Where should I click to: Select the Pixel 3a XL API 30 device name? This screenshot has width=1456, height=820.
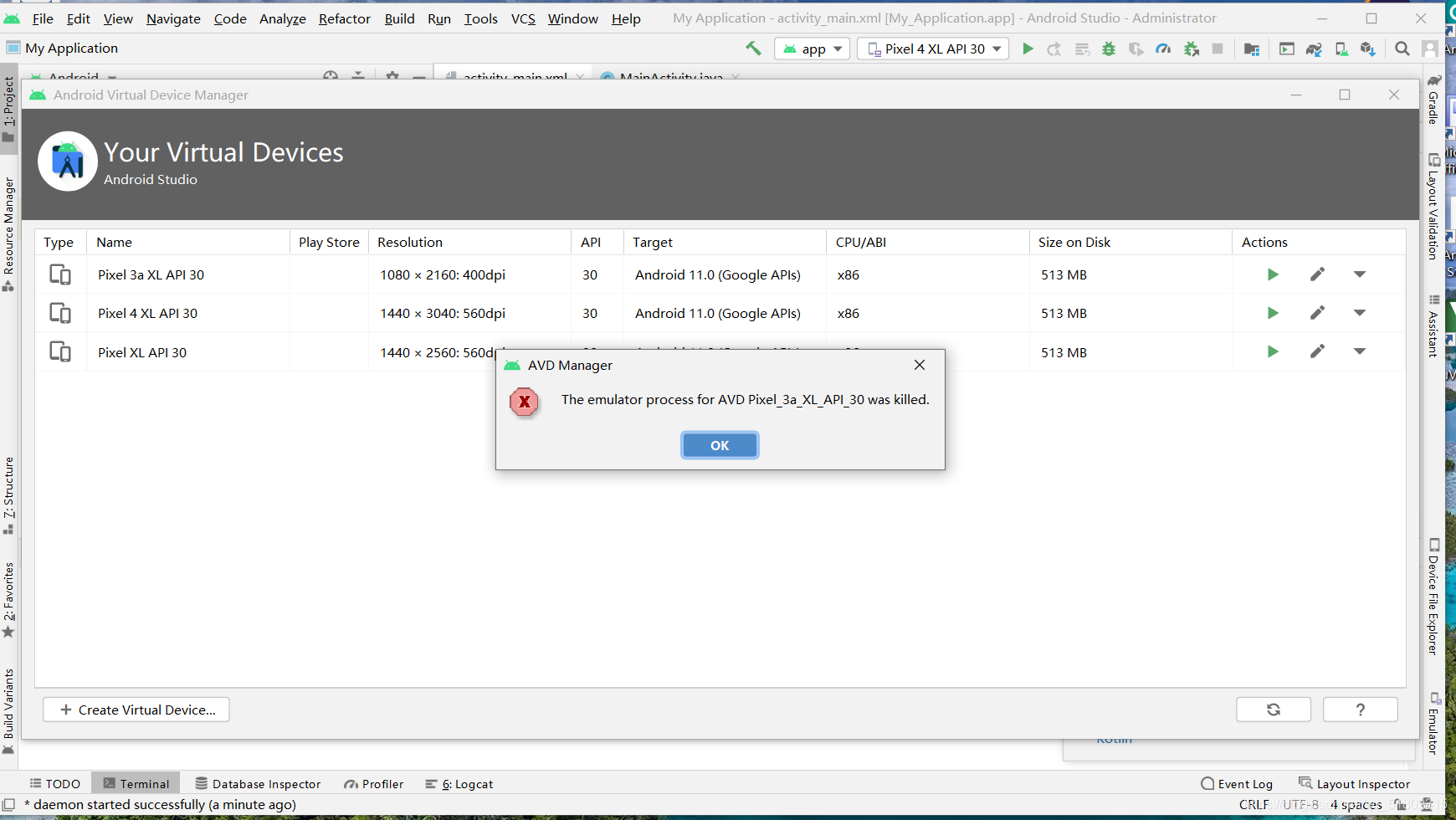151,274
